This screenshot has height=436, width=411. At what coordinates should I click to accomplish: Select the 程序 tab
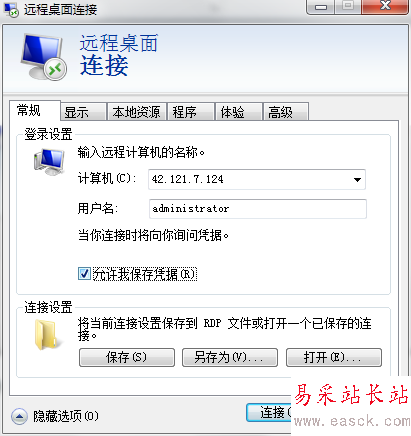click(191, 112)
